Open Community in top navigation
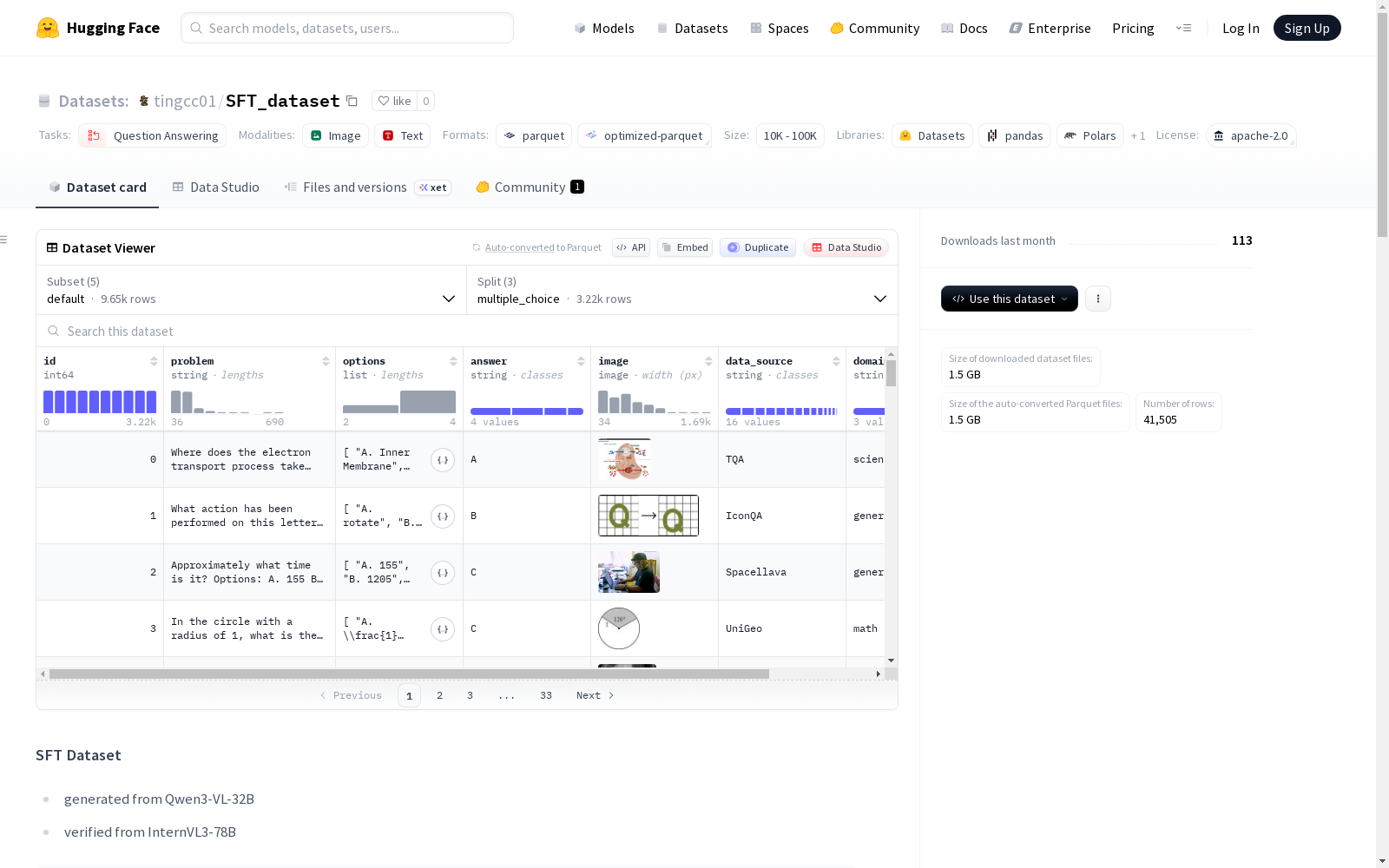 [x=875, y=28]
